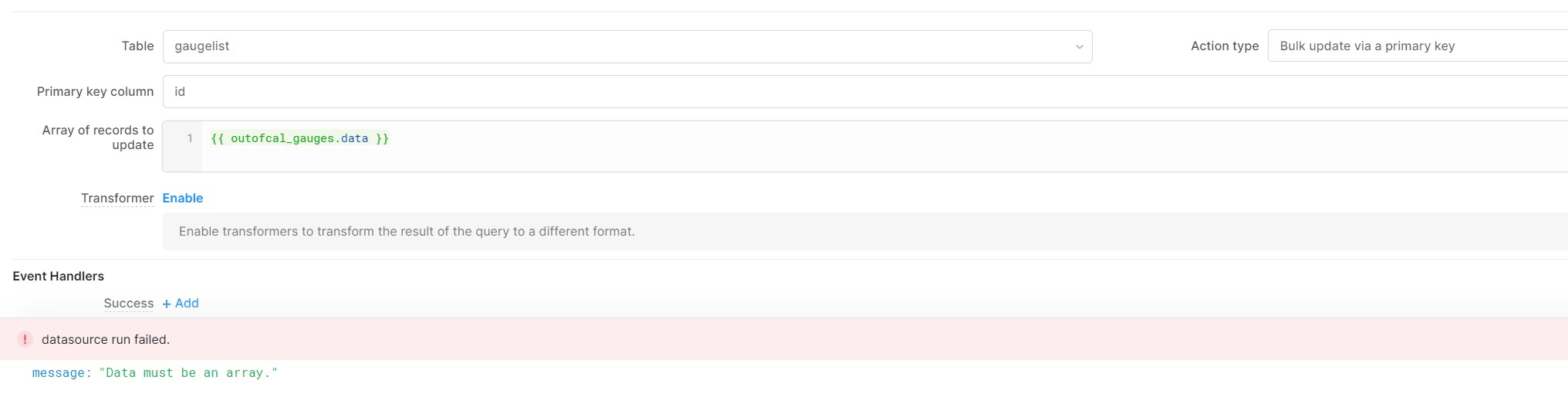Click the chevron arrow in the Table field

(1079, 47)
